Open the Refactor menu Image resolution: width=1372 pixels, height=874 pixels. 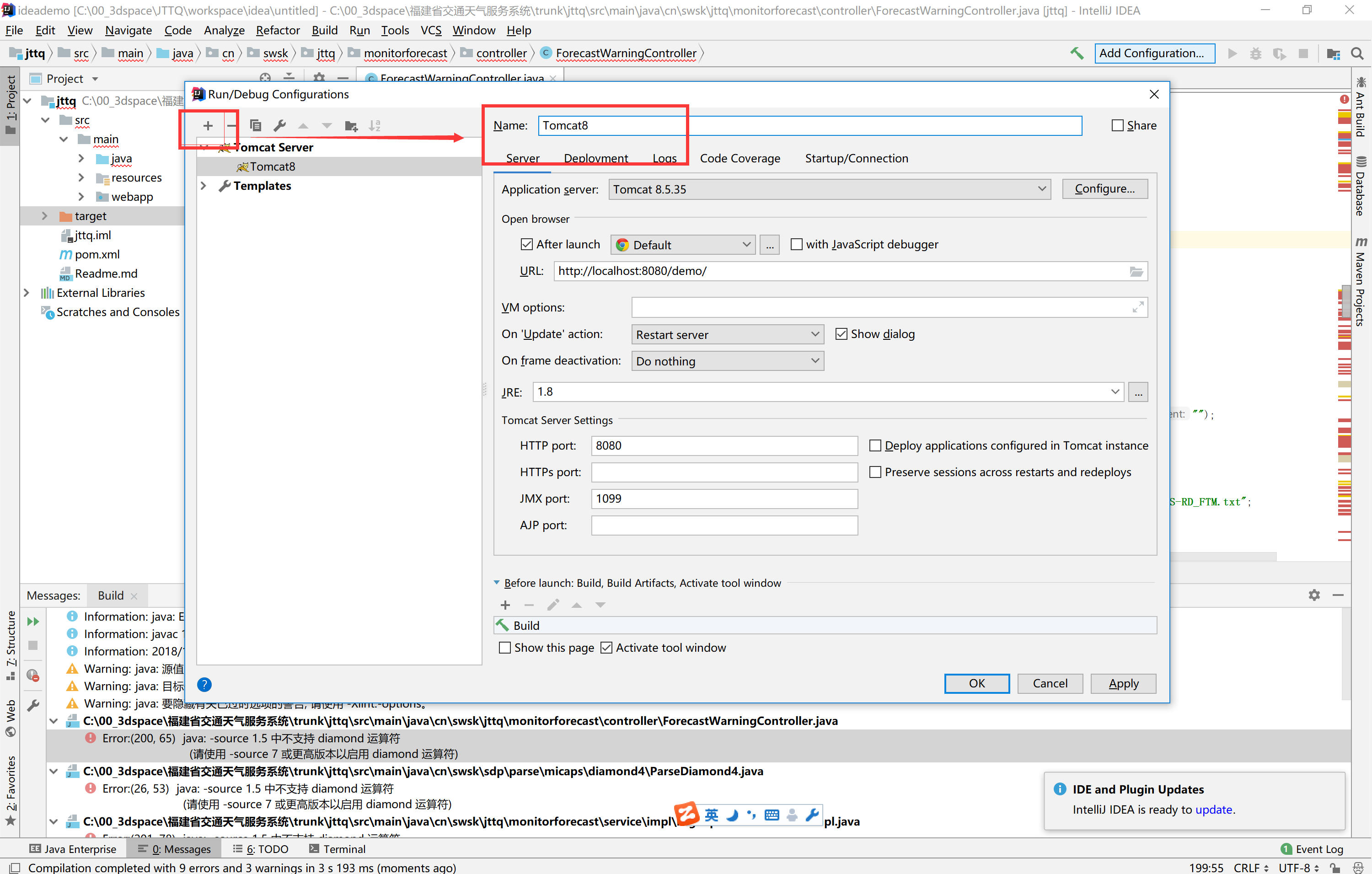click(278, 30)
